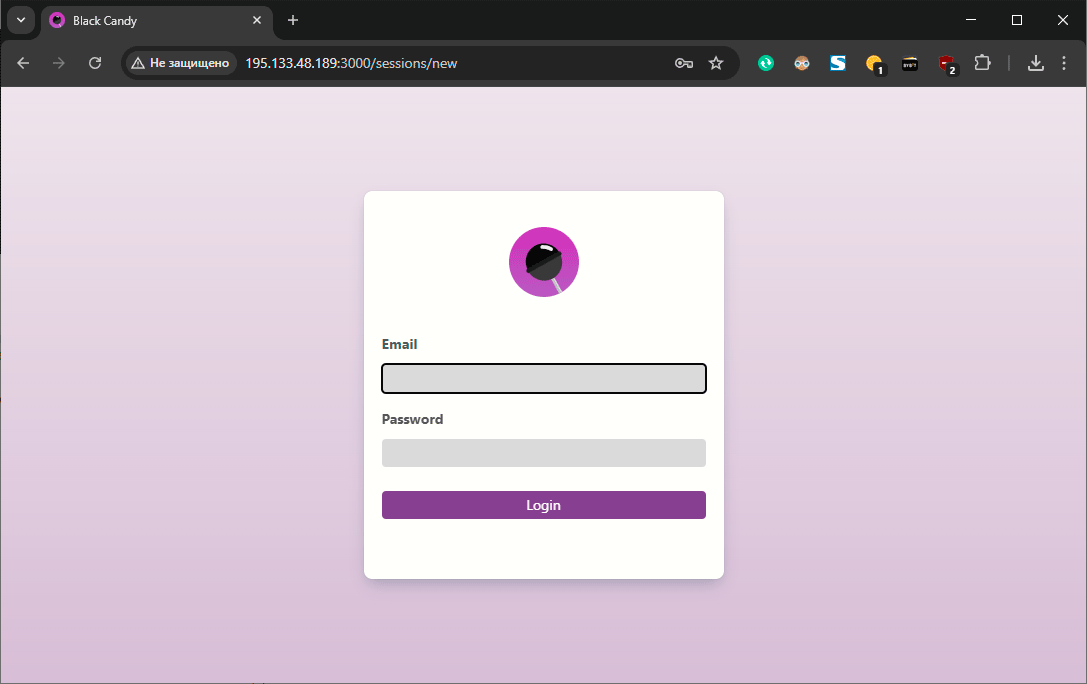Open the yellow extension with badge 1
The width and height of the screenshot is (1087, 684).
tap(875, 64)
